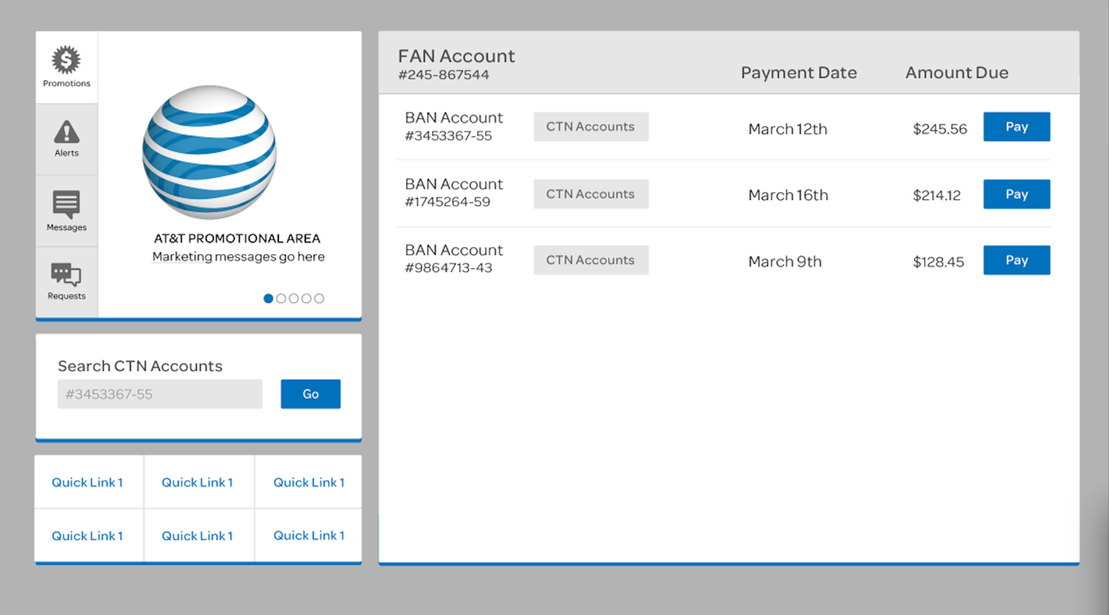Click the $245.56 amount value
Viewport: 1109px width, 615px height.
point(940,129)
